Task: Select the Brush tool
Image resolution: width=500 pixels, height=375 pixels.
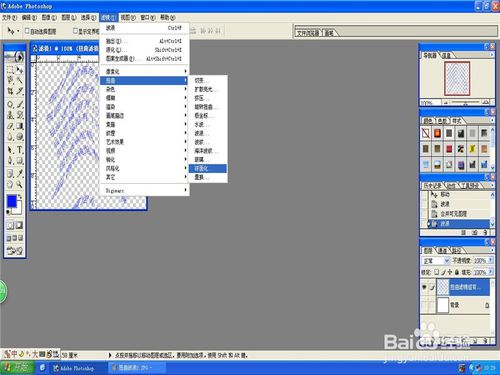Action: [20, 105]
